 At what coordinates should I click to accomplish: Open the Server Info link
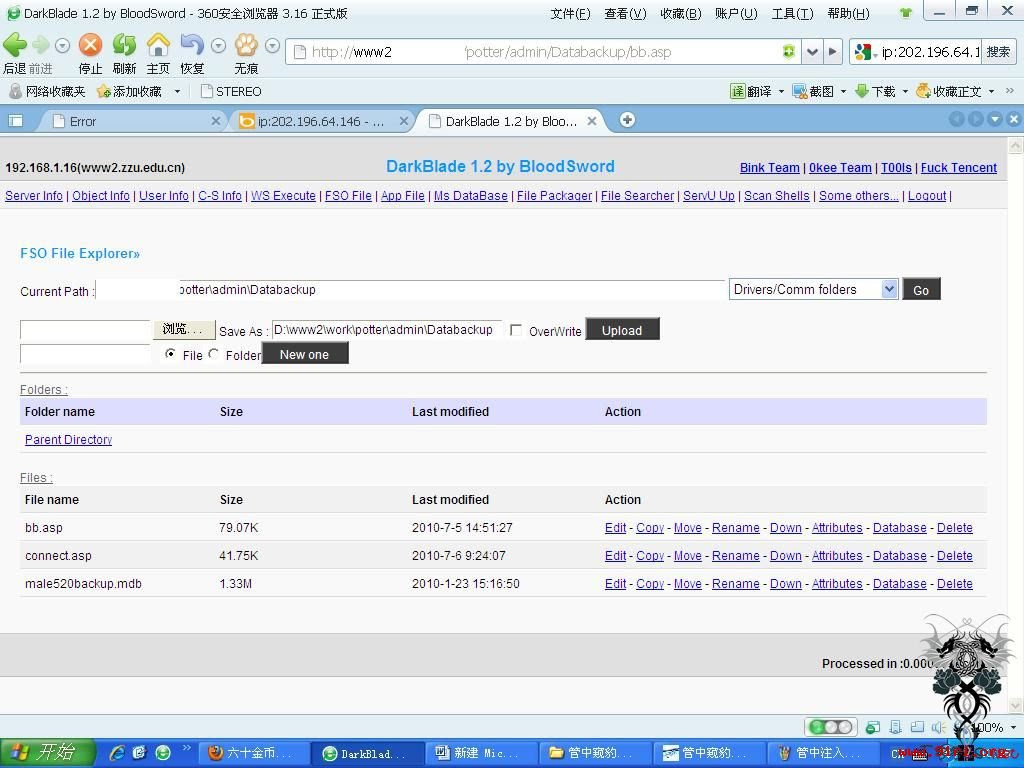click(34, 195)
